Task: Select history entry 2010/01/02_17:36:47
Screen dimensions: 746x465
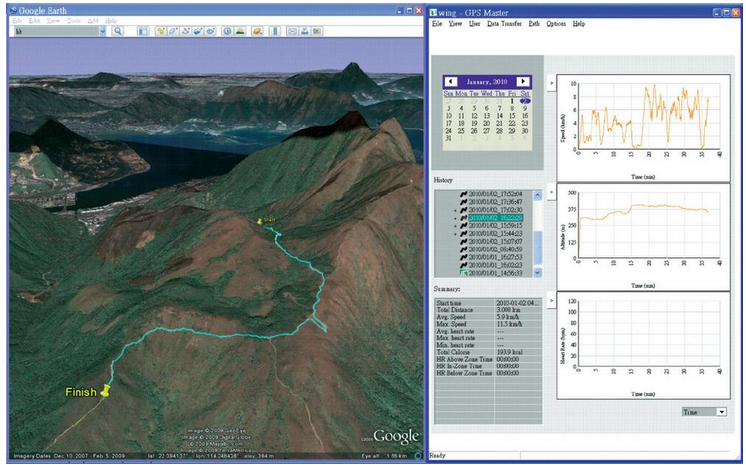Action: click(x=495, y=202)
